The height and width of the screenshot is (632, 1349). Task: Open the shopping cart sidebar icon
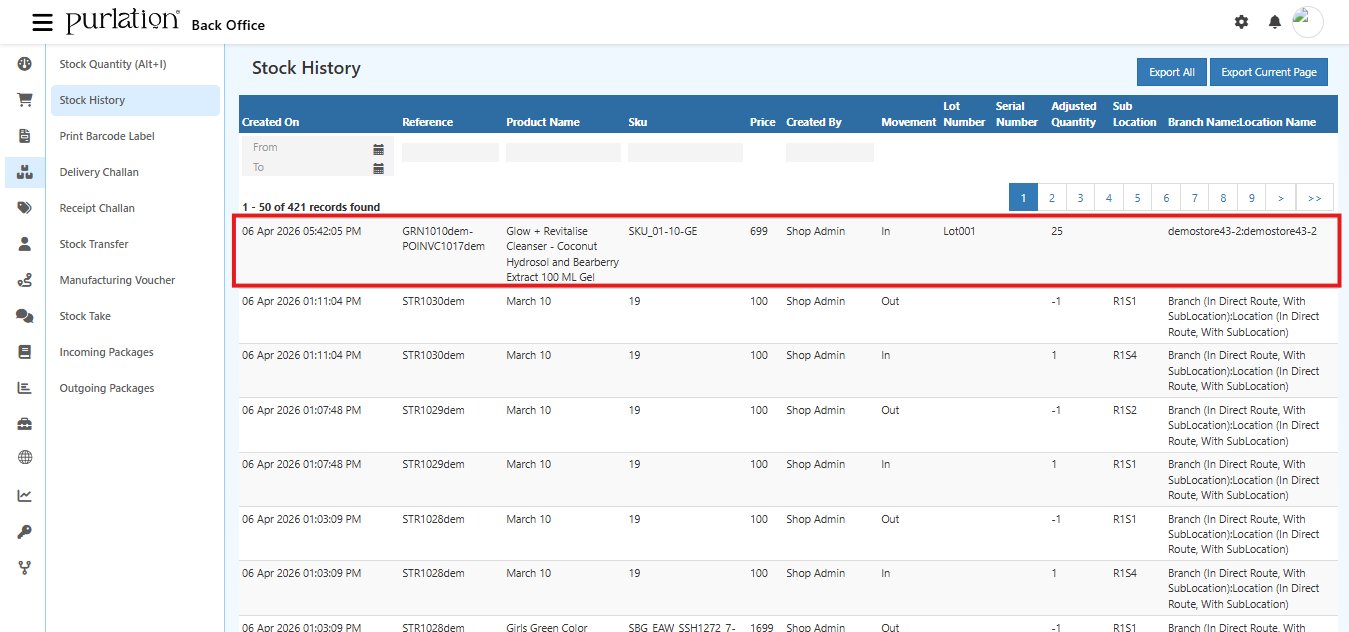[25, 100]
